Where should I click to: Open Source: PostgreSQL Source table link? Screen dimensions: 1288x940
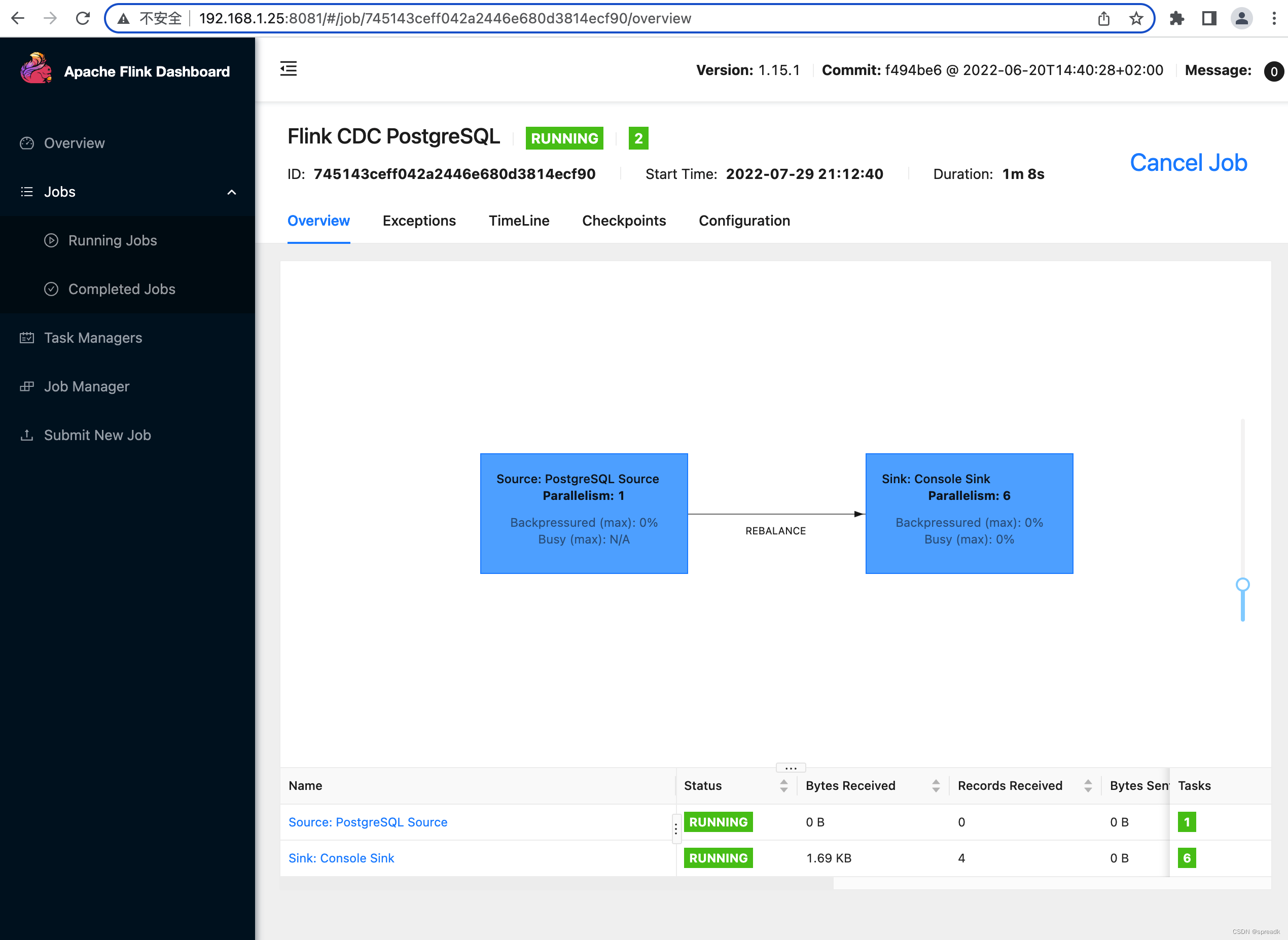coord(368,822)
